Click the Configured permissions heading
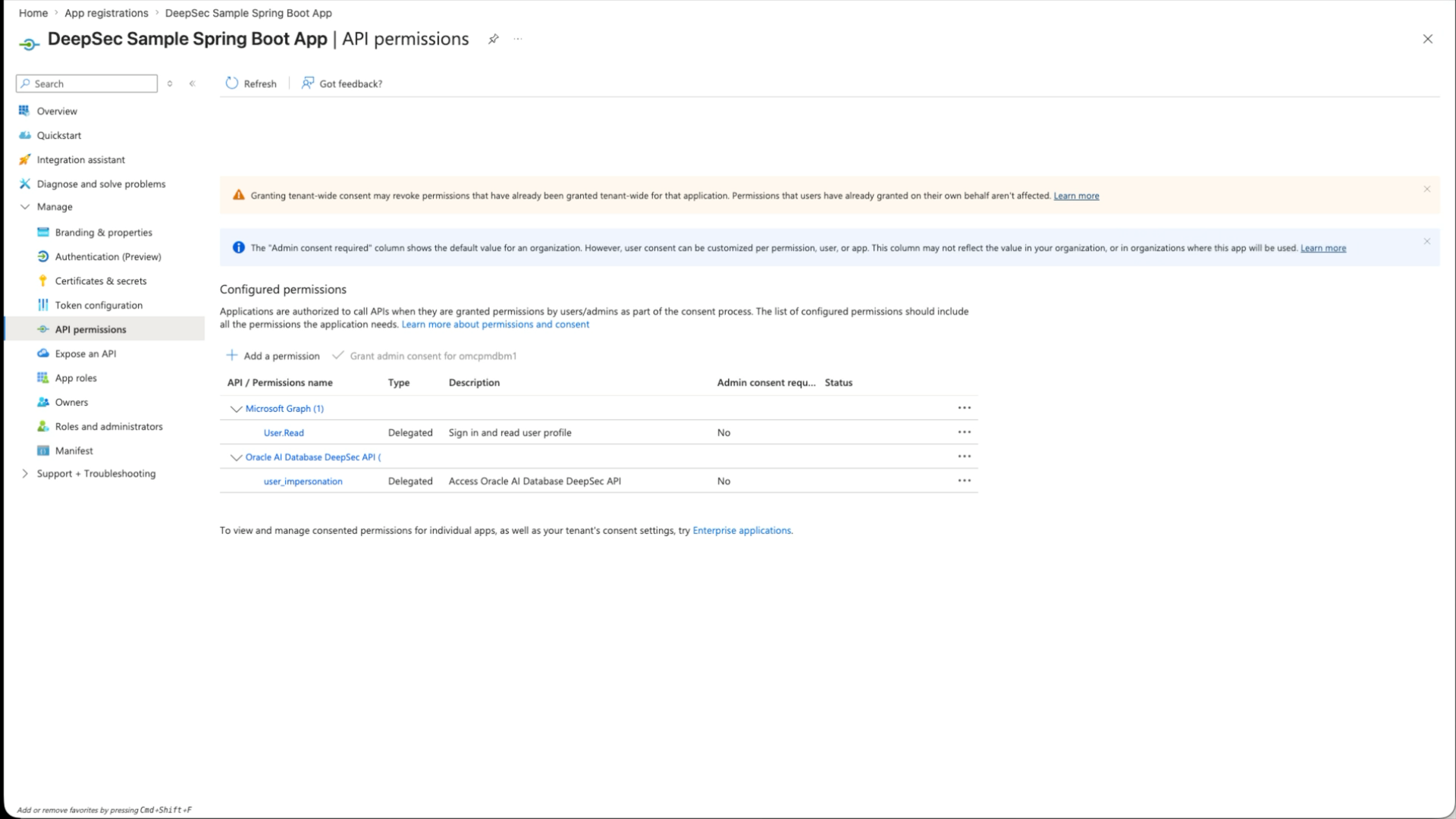This screenshot has width=1456, height=819. [283, 289]
